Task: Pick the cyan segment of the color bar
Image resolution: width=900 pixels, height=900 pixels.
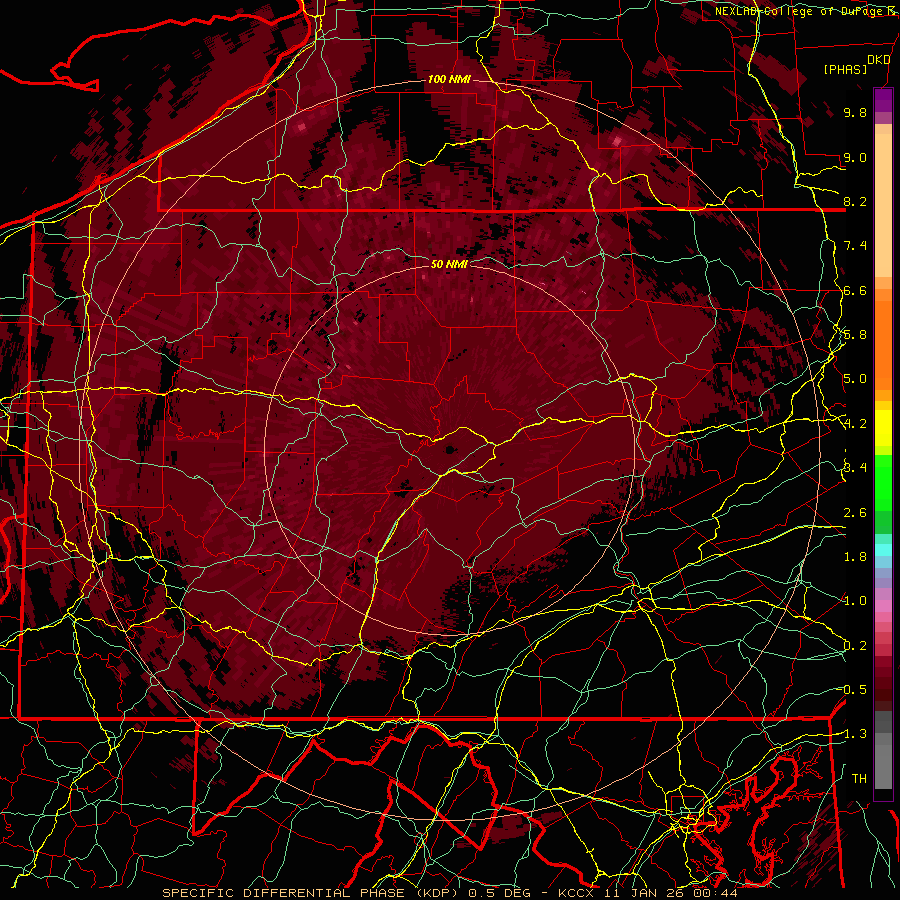Action: 883,550
